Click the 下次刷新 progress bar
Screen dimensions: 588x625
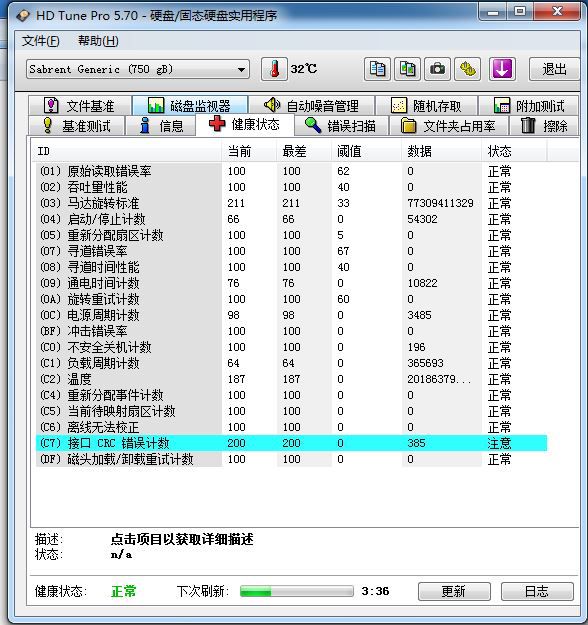(297, 591)
